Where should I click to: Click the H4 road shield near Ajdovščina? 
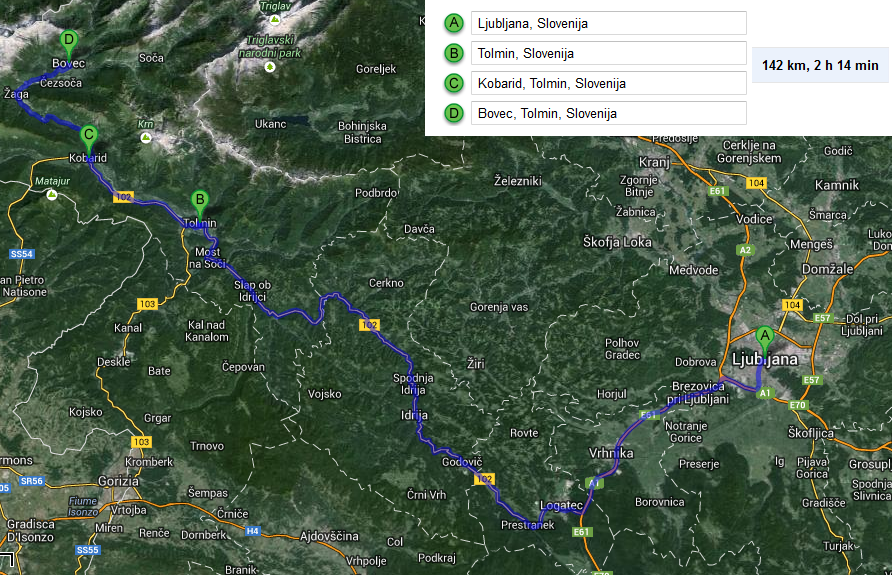253,531
